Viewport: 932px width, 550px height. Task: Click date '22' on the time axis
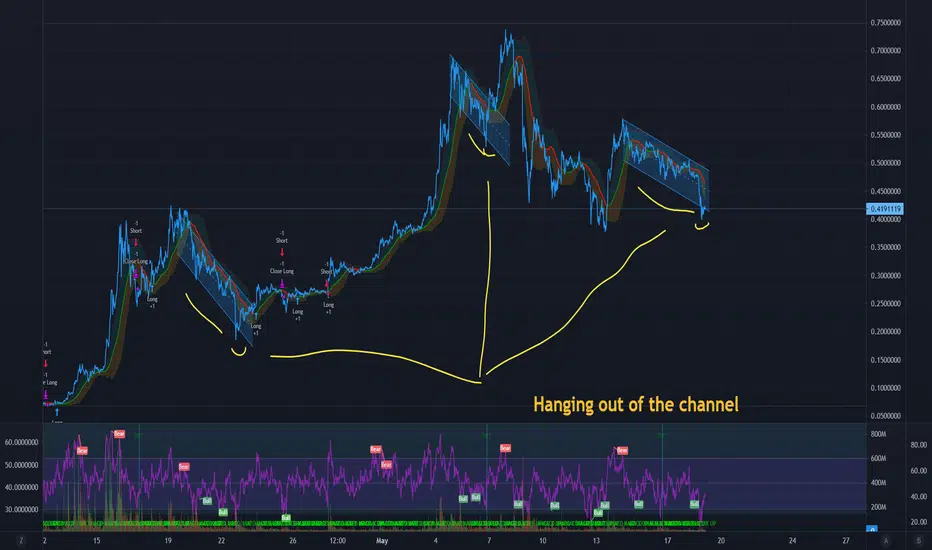(x=221, y=540)
